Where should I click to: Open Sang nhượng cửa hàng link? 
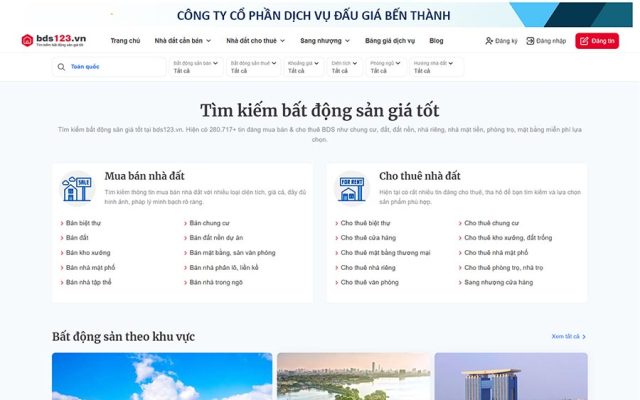point(498,282)
